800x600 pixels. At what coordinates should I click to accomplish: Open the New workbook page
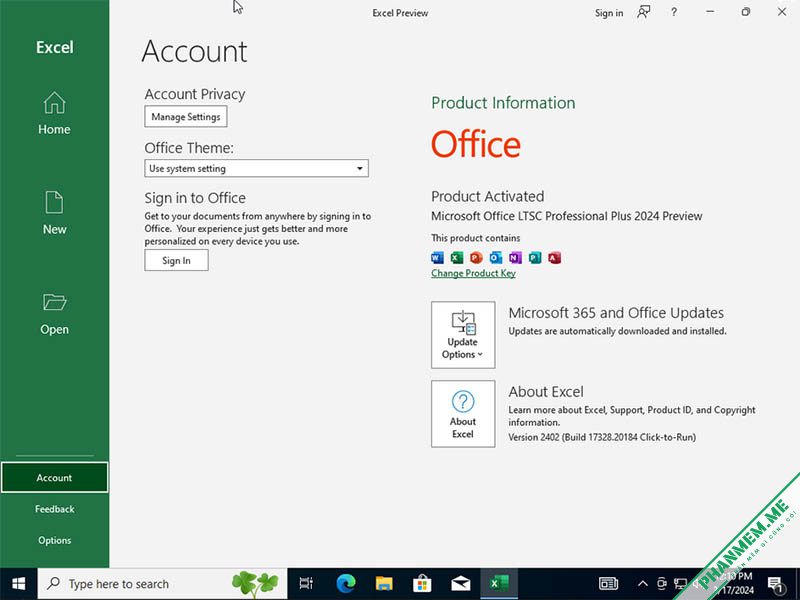[54, 213]
